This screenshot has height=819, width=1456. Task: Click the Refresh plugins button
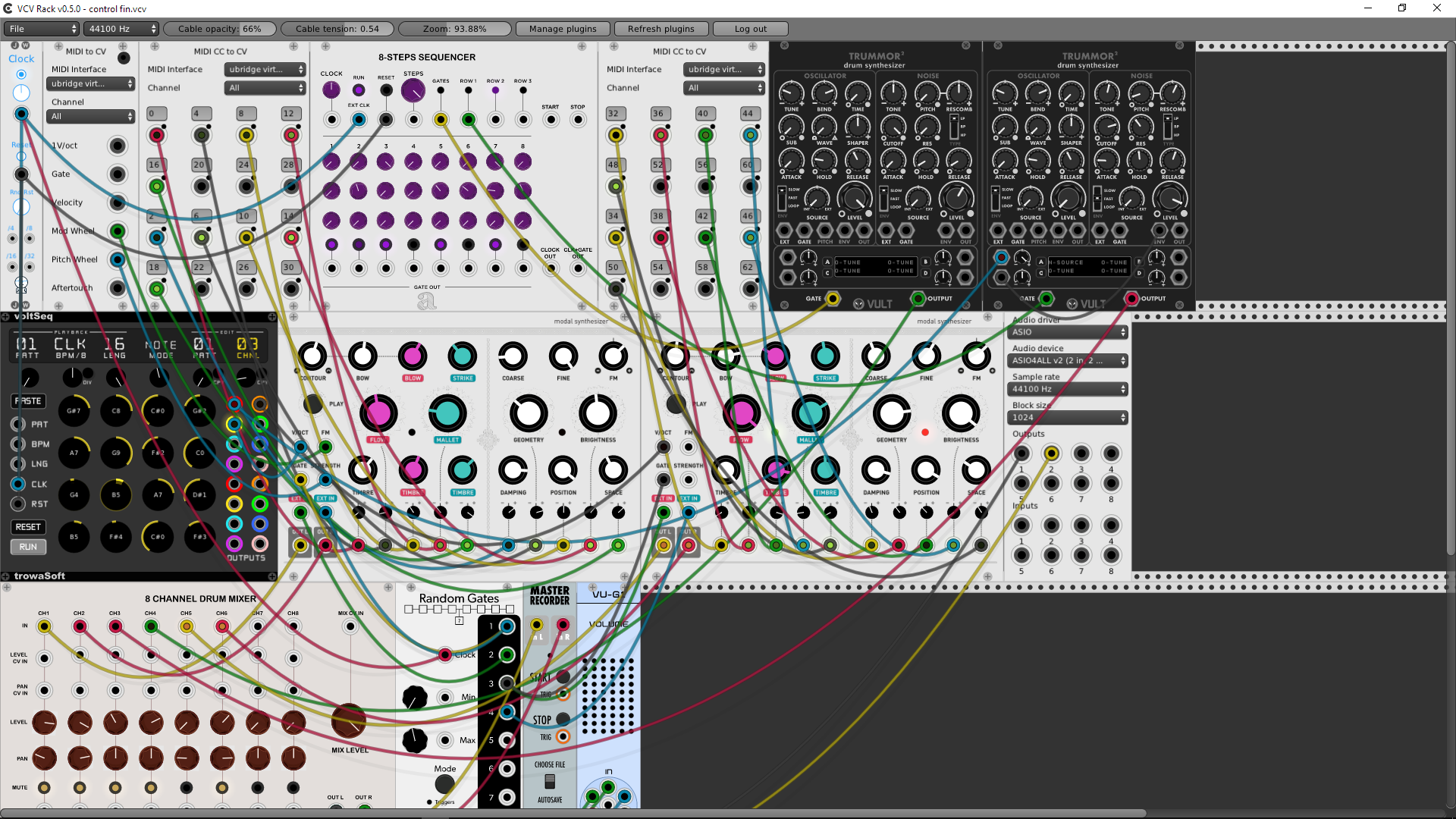[661, 29]
